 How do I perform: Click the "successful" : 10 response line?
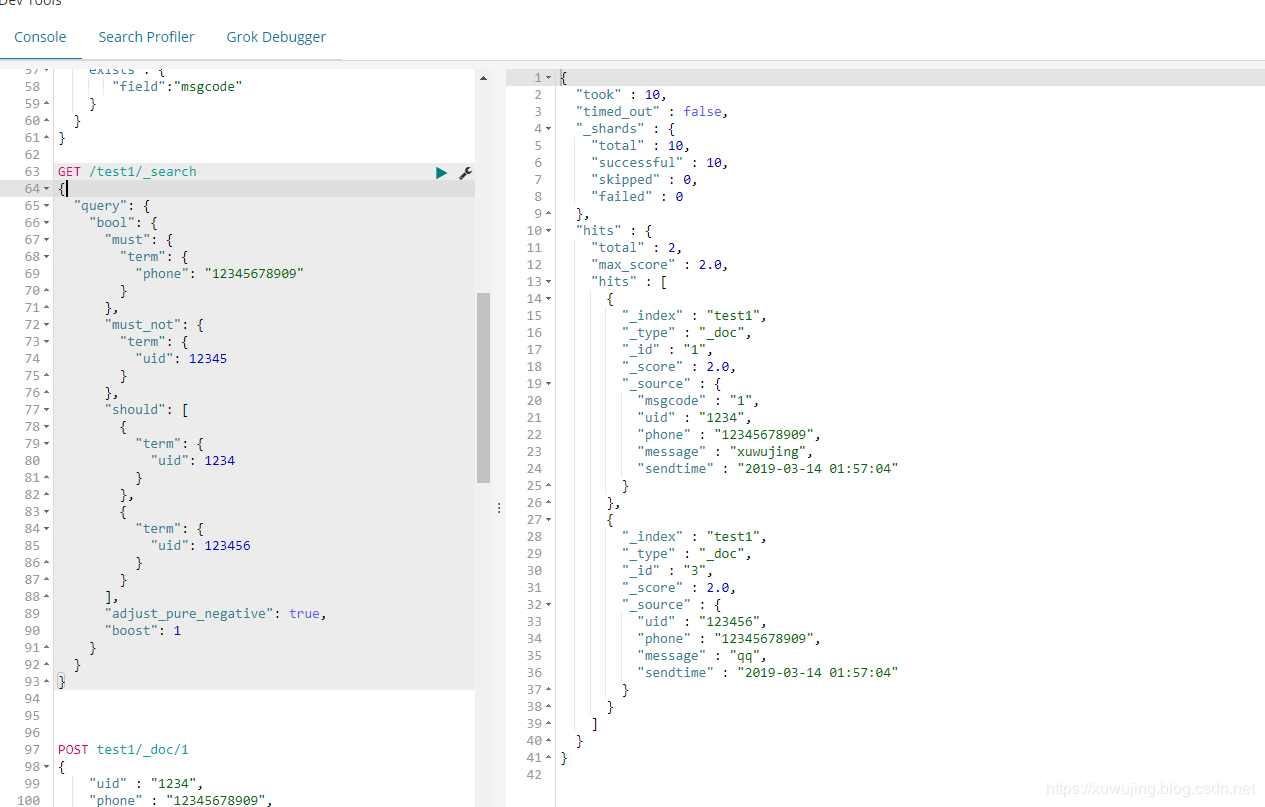point(660,163)
